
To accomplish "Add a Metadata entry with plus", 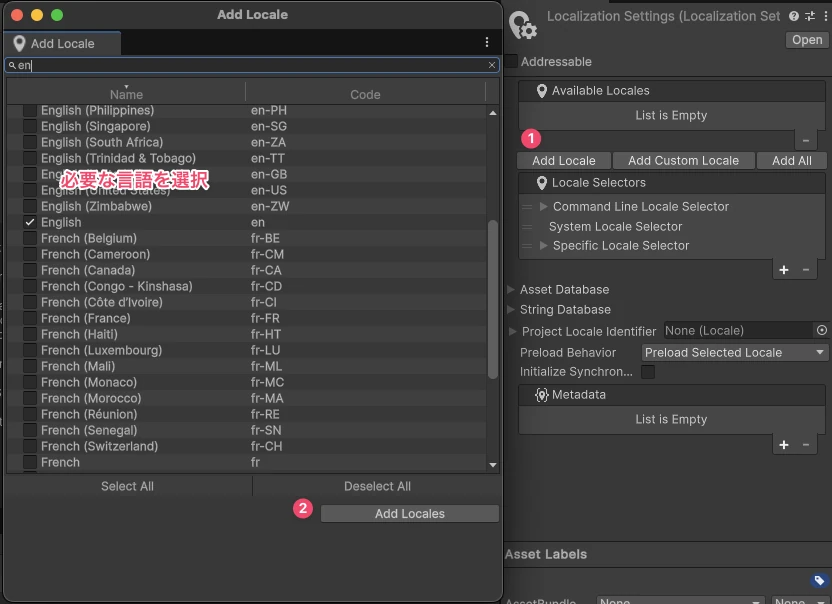I will (x=784, y=445).
